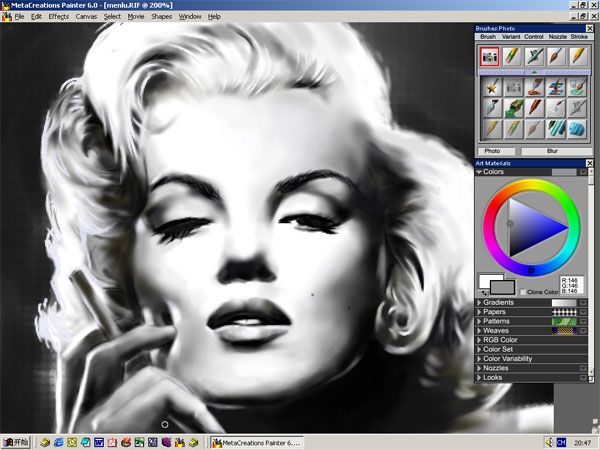Screen dimensions: 600x450
Task: Choose the water glass watercolor brush
Action: tap(577, 87)
